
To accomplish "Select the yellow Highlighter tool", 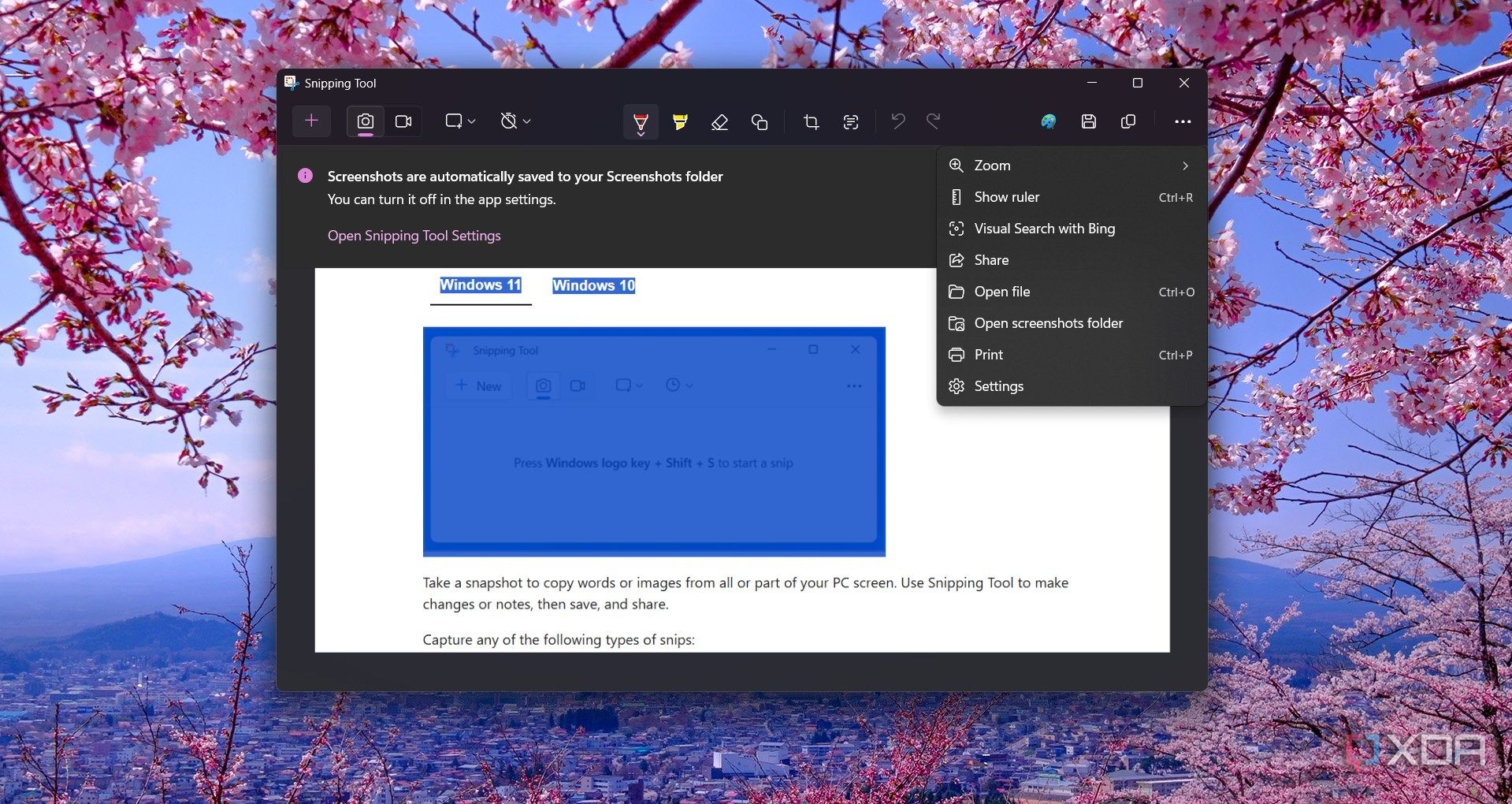I will 680,121.
